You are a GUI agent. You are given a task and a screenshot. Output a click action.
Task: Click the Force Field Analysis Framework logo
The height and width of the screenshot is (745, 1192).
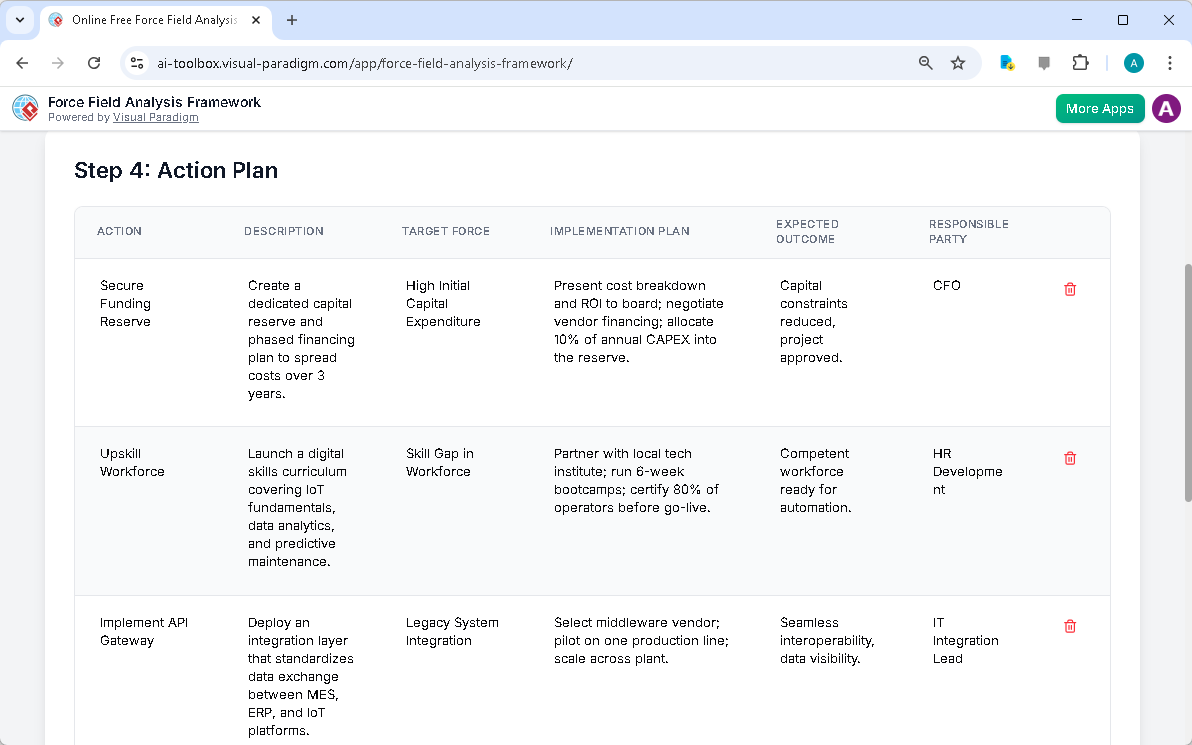pyautogui.click(x=25, y=108)
